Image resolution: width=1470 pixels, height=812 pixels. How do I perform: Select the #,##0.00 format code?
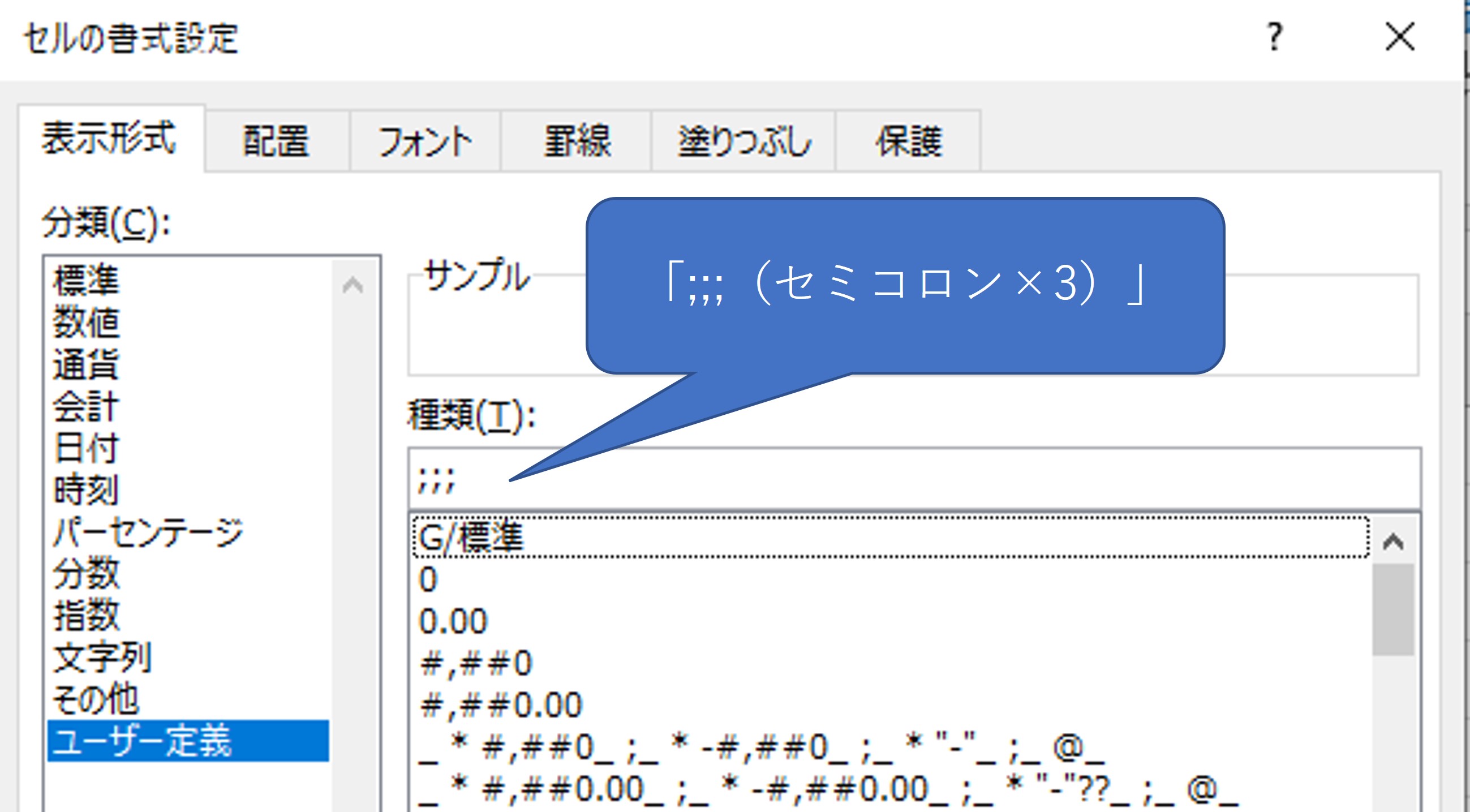[891, 705]
